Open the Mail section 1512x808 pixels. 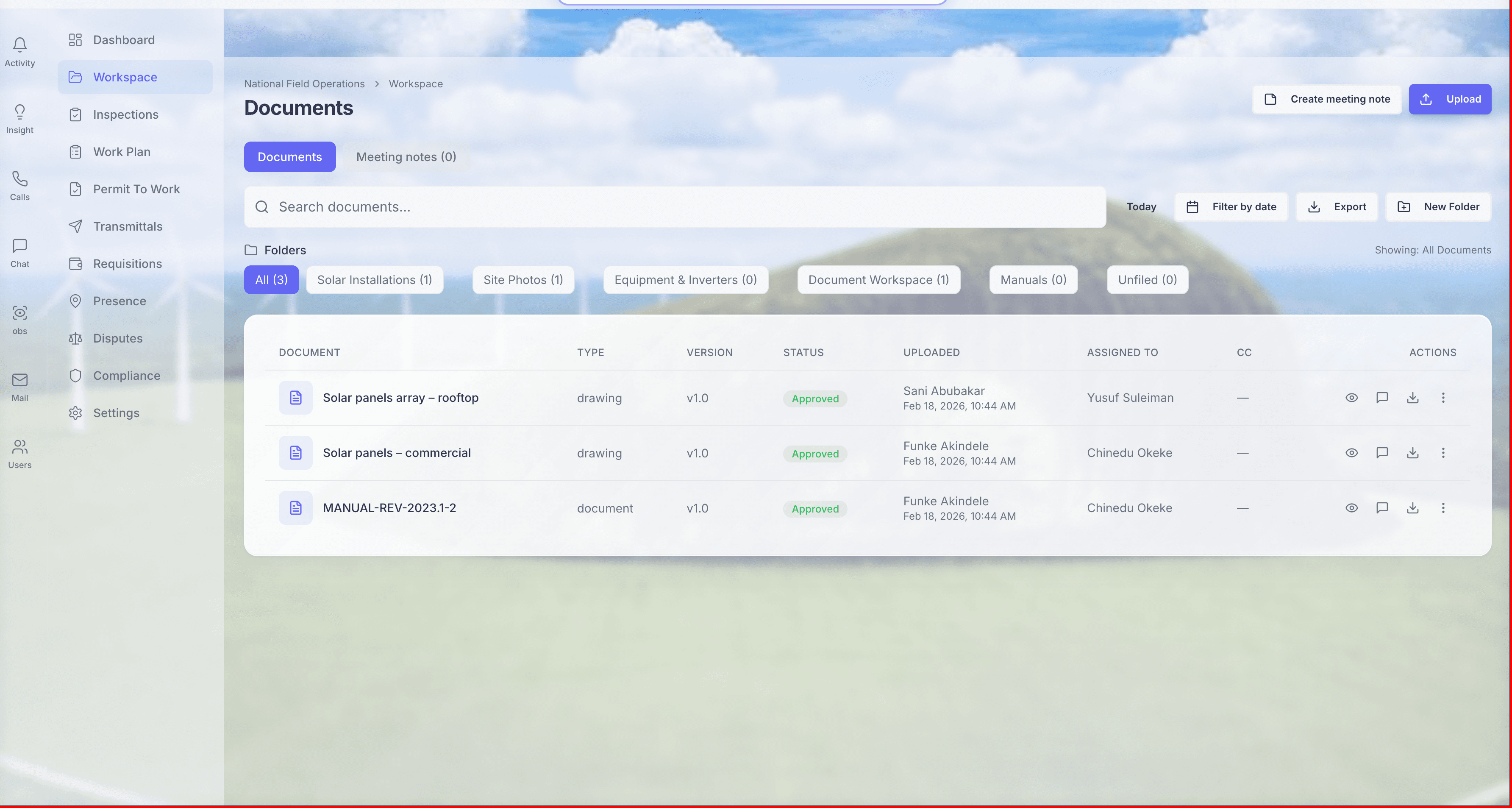(x=19, y=386)
